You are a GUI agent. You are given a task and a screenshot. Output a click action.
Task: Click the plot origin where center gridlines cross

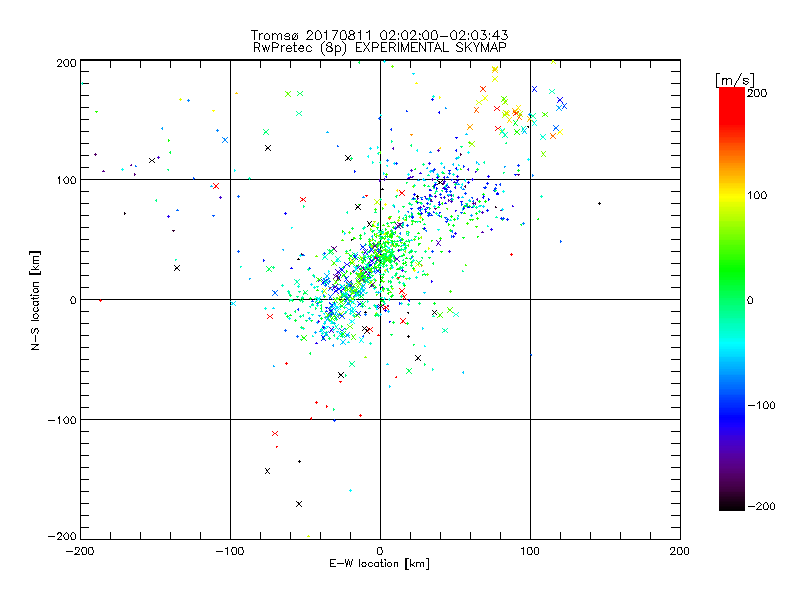380,299
